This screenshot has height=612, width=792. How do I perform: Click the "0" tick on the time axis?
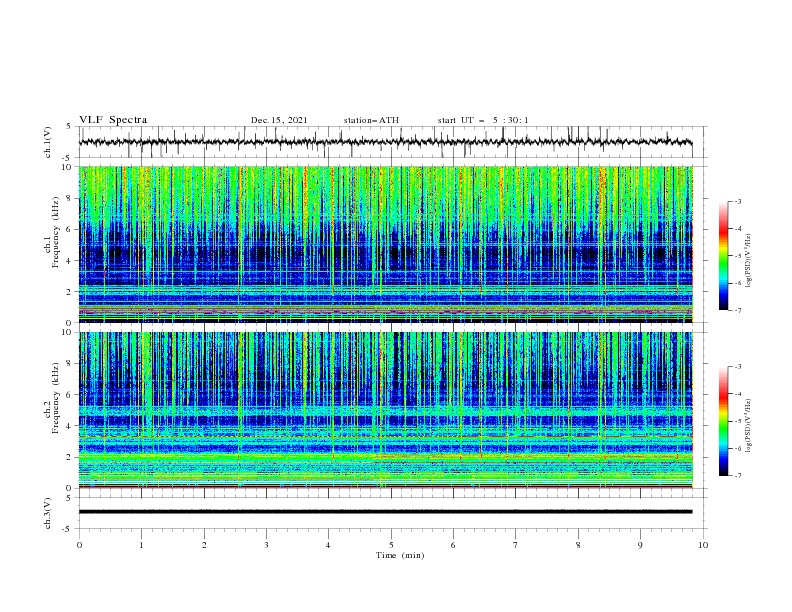coord(79,545)
